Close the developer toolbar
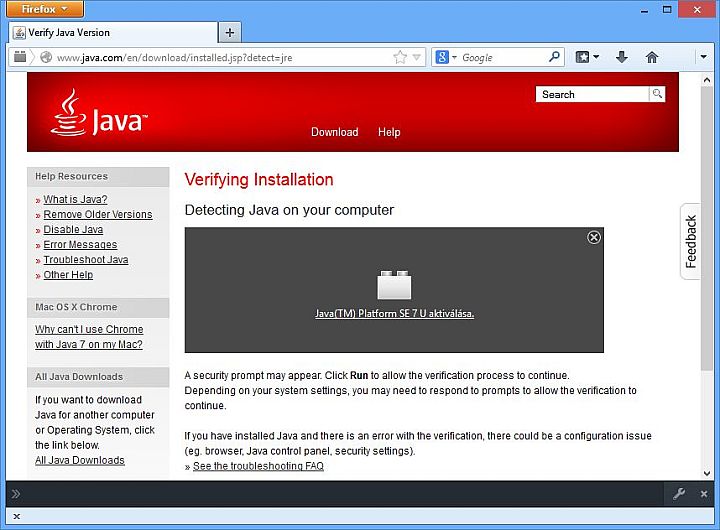The image size is (720, 530). pyautogui.click(x=703, y=494)
